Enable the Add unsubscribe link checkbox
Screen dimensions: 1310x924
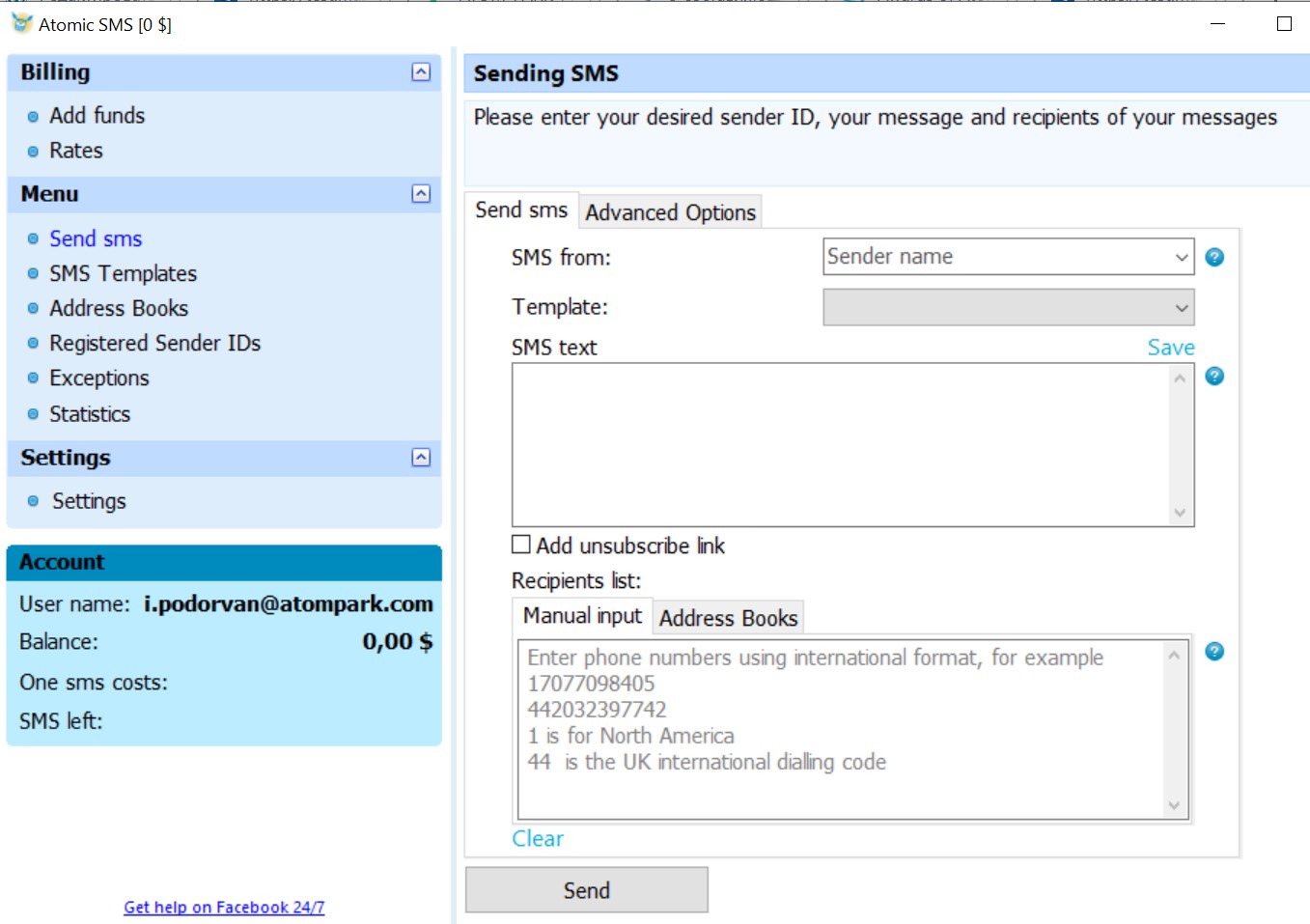point(520,545)
